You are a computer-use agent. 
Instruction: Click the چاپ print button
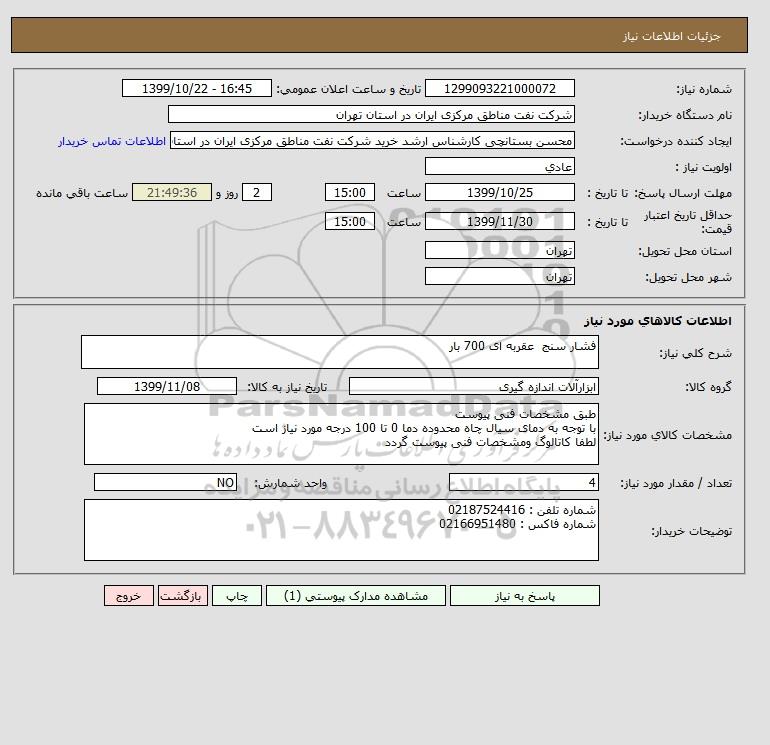(237, 596)
